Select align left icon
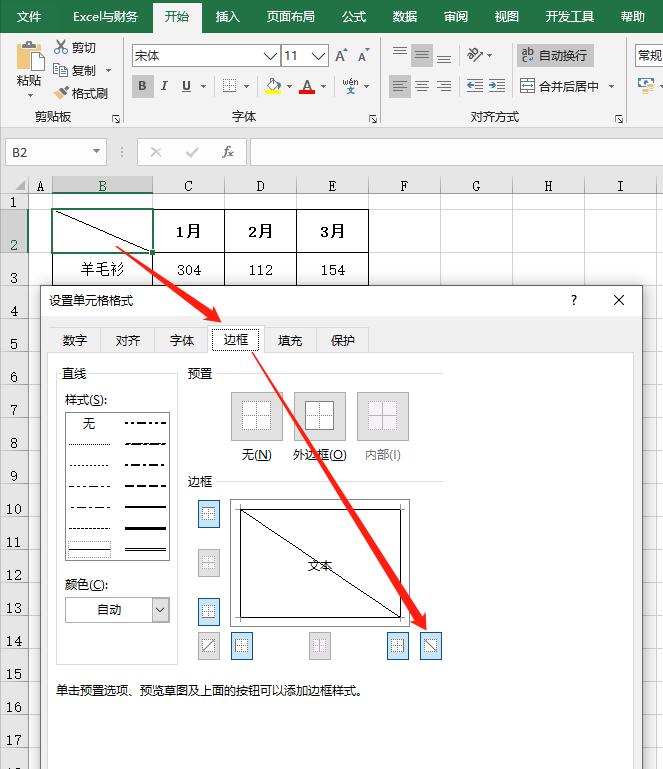Screen dimensions: 663x769 (x=400, y=86)
